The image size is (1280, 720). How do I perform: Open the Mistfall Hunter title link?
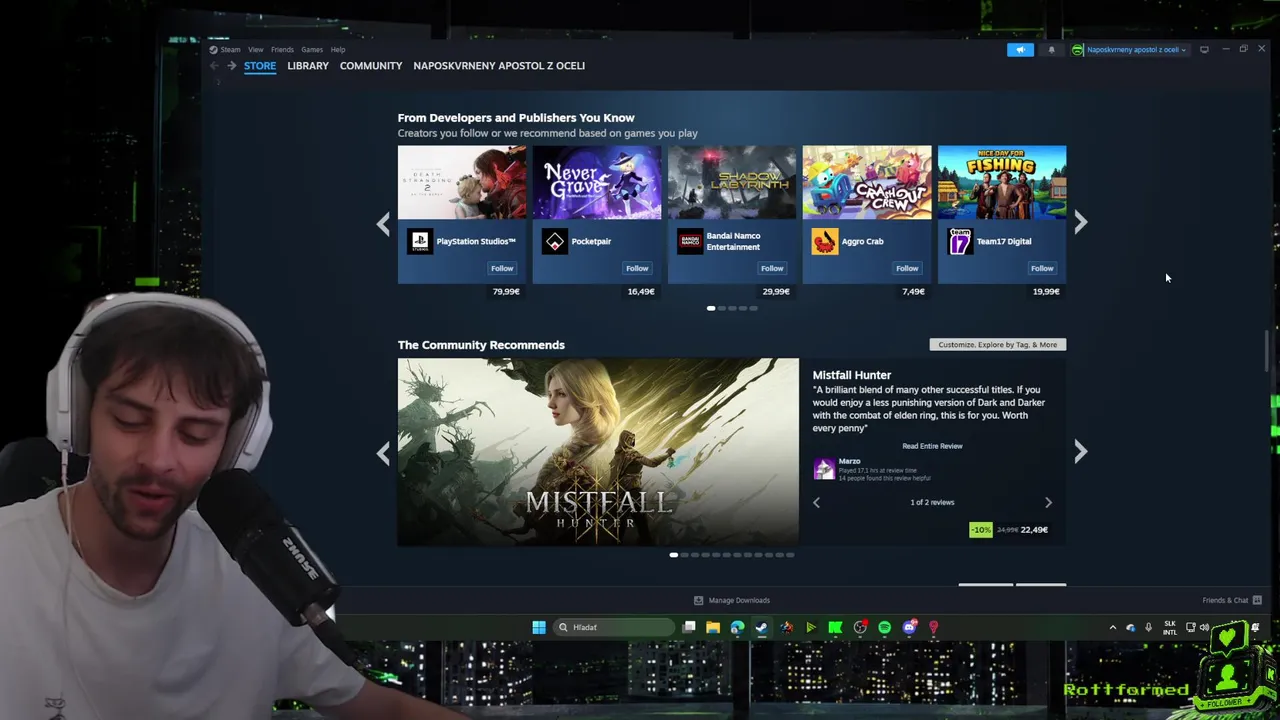coord(852,375)
